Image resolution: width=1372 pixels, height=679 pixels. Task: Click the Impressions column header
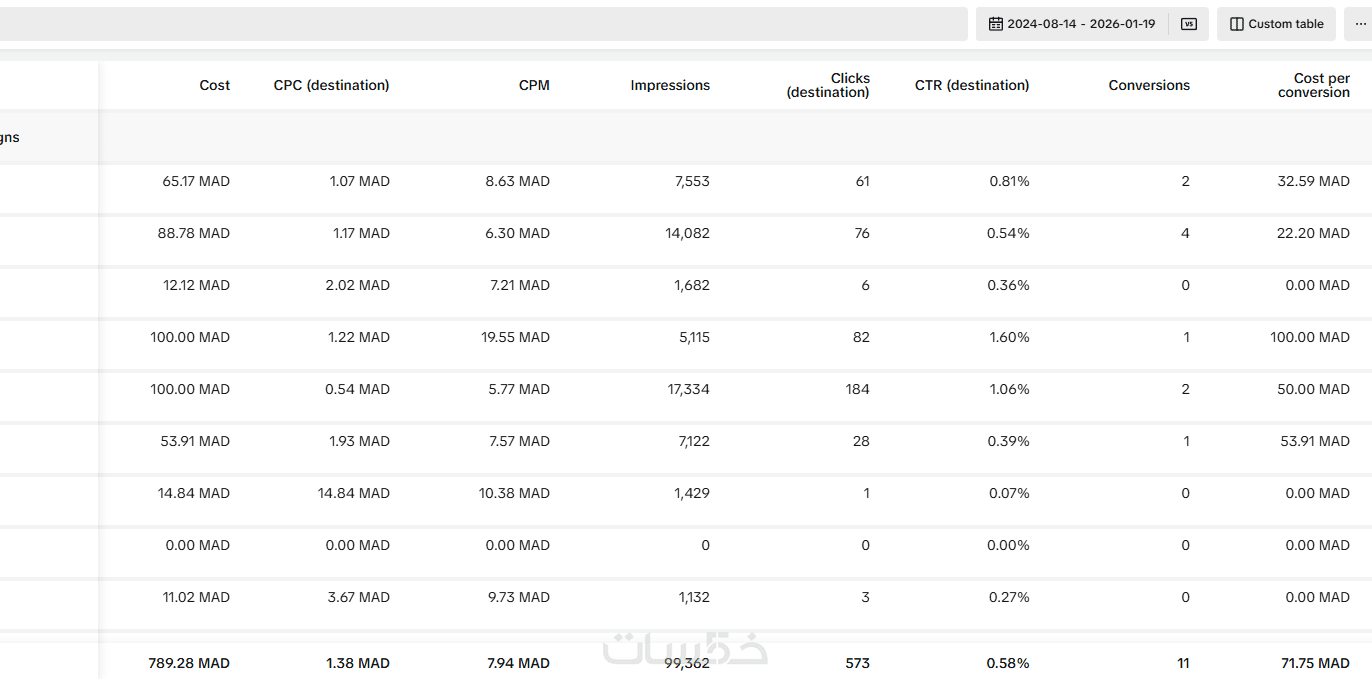[670, 85]
